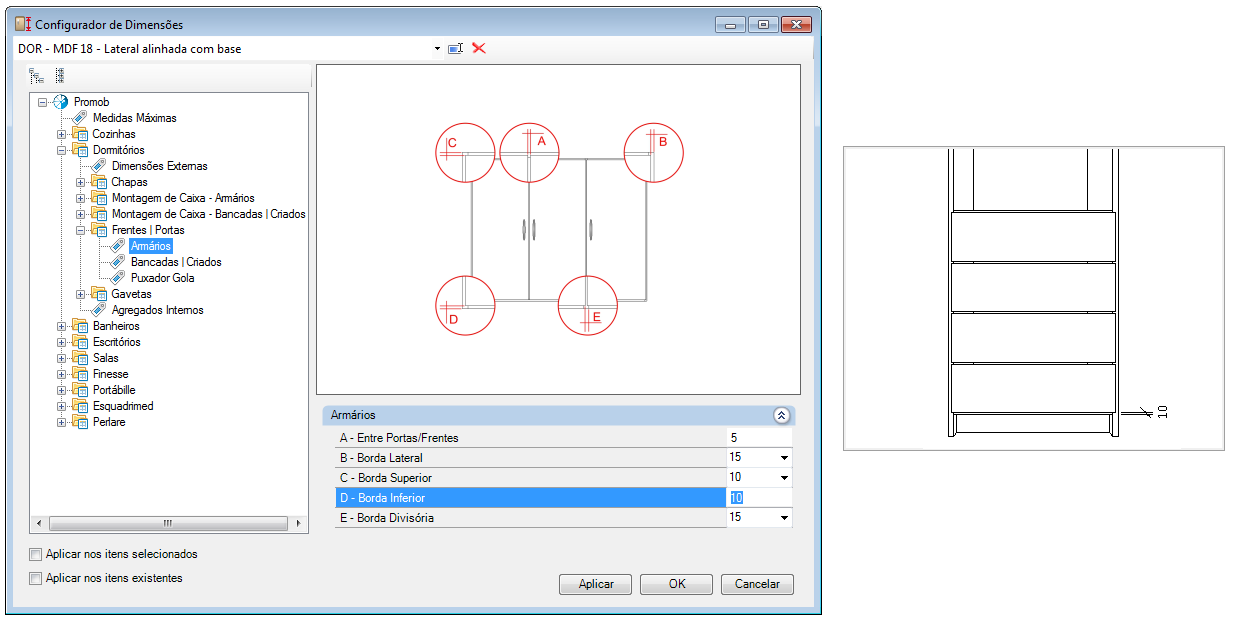Click the Esquadrimed folder icon
This screenshot has height=621, width=1242.
[81, 406]
